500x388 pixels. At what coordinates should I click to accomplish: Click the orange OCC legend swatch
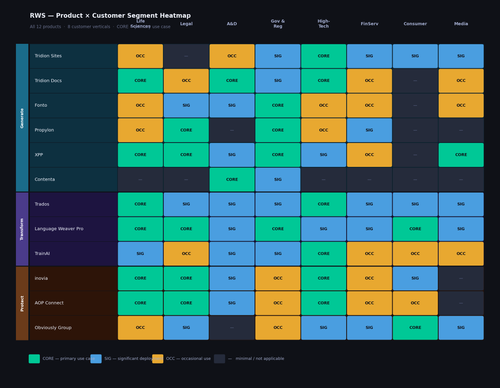(158, 359)
